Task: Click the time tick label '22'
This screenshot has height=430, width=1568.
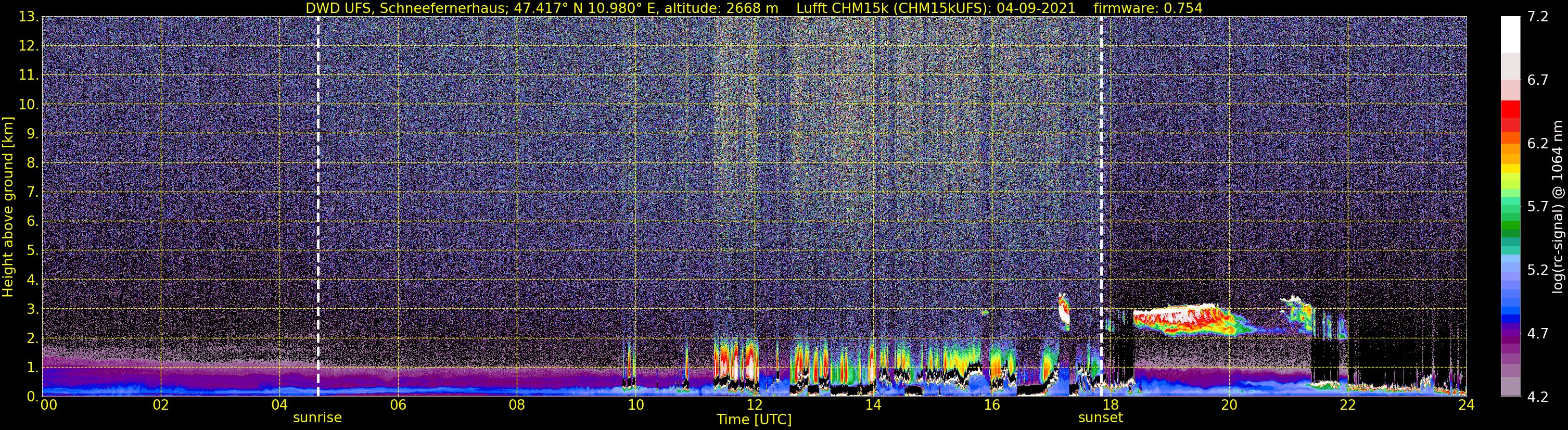Action: (1348, 405)
